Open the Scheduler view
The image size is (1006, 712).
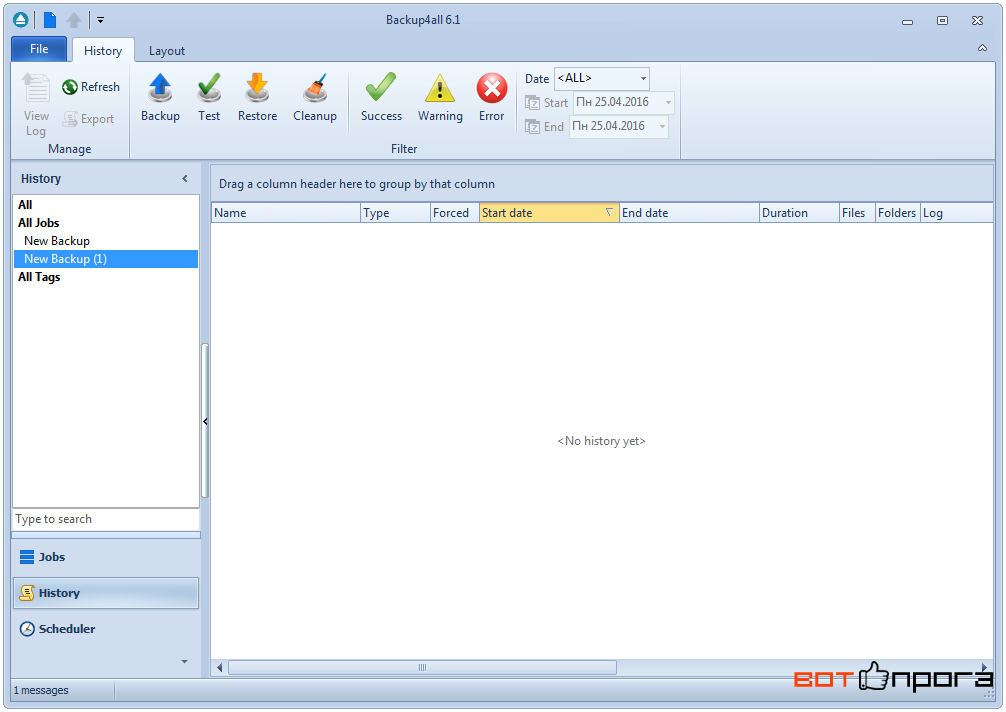coord(106,629)
